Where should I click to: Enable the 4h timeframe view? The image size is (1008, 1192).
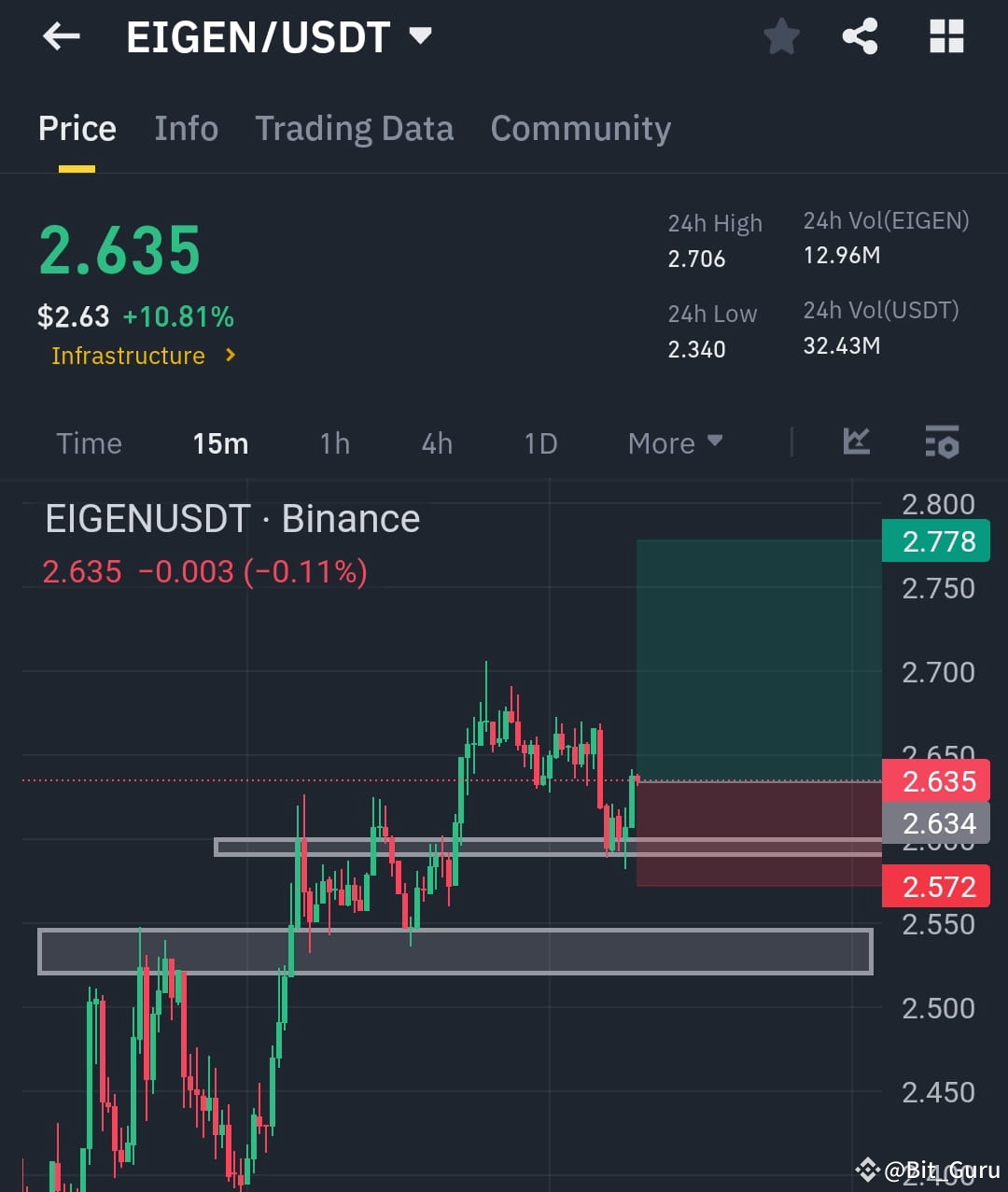436,443
